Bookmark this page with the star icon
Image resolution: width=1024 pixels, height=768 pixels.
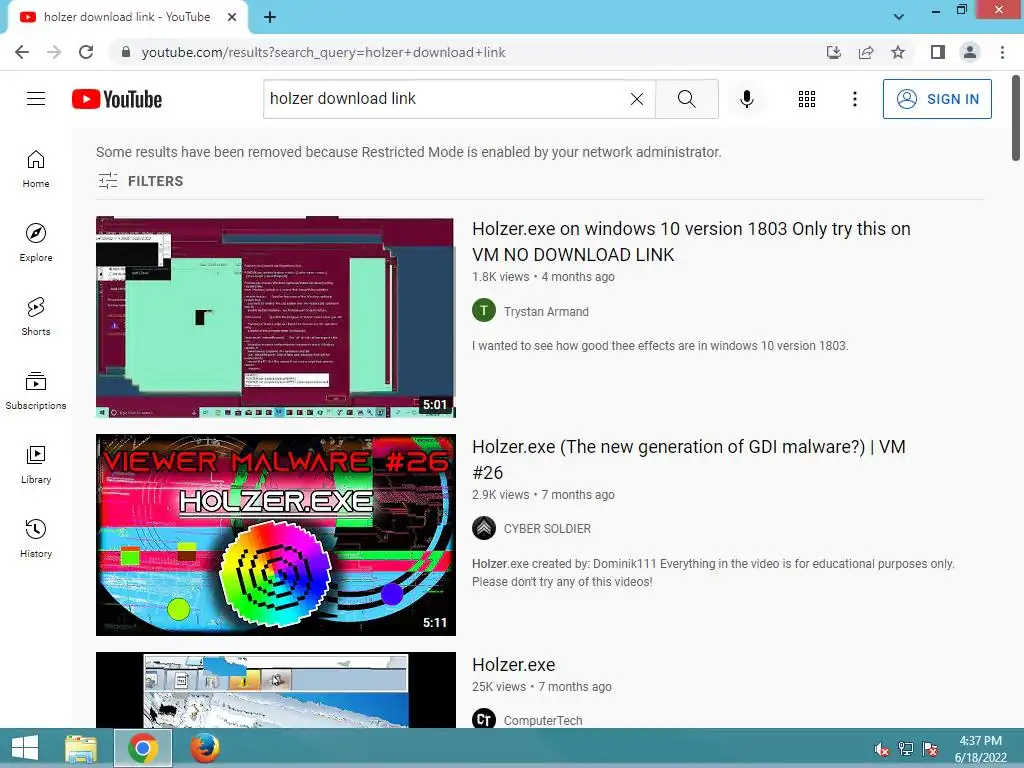pyautogui.click(x=898, y=52)
